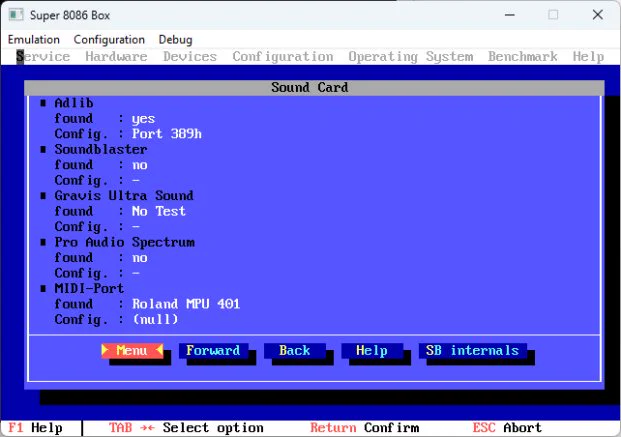This screenshot has width=621, height=437.
Task: Select the Hardware menu
Action: click(116, 56)
